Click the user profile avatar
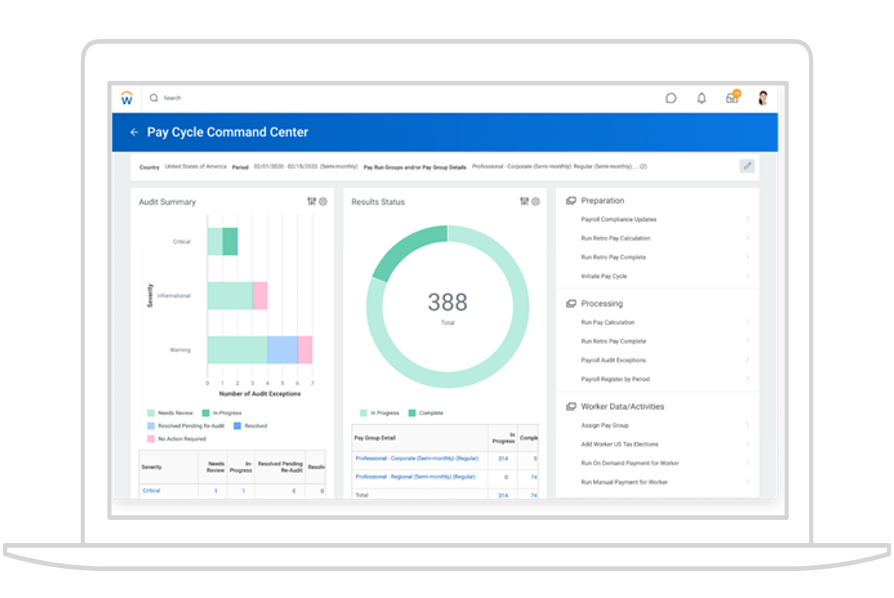The image size is (894, 598). click(x=762, y=98)
